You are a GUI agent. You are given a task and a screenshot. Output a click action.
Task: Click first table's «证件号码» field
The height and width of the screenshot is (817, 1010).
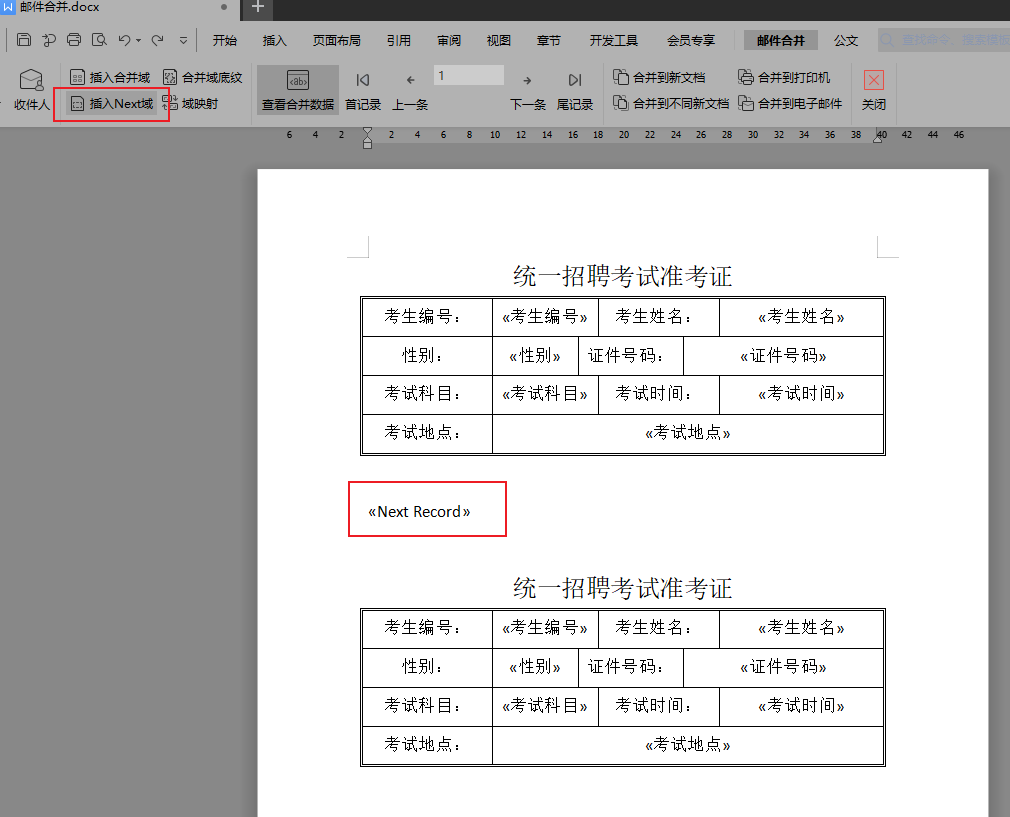[x=783, y=356]
